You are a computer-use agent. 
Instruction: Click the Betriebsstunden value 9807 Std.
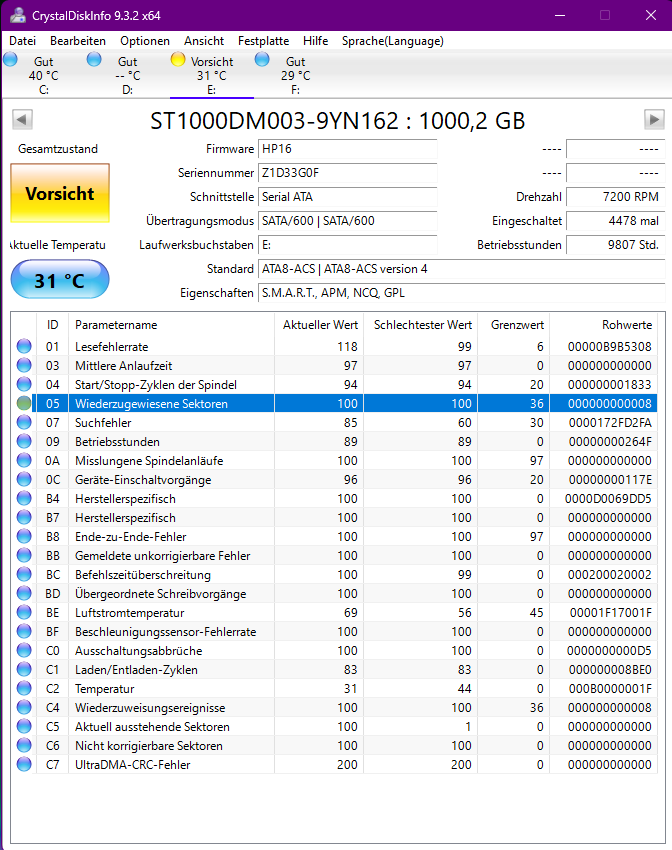[x=615, y=244]
